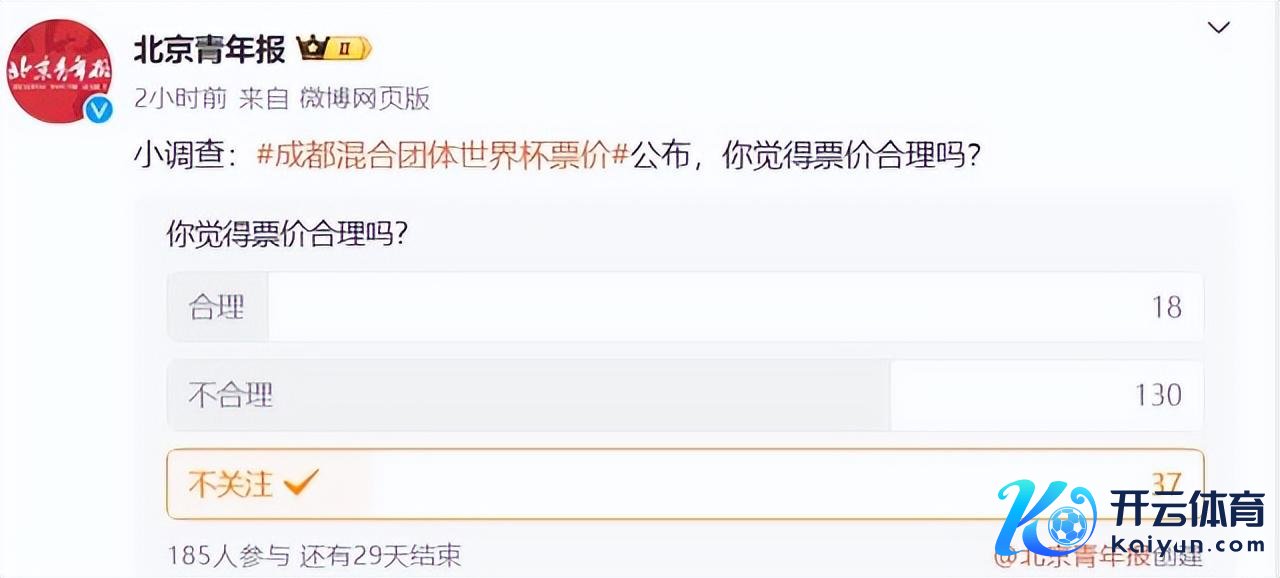The image size is (1280, 578).
Task: Open the #成都混合团体世界杯票价# hashtag topic
Action: tap(442, 157)
